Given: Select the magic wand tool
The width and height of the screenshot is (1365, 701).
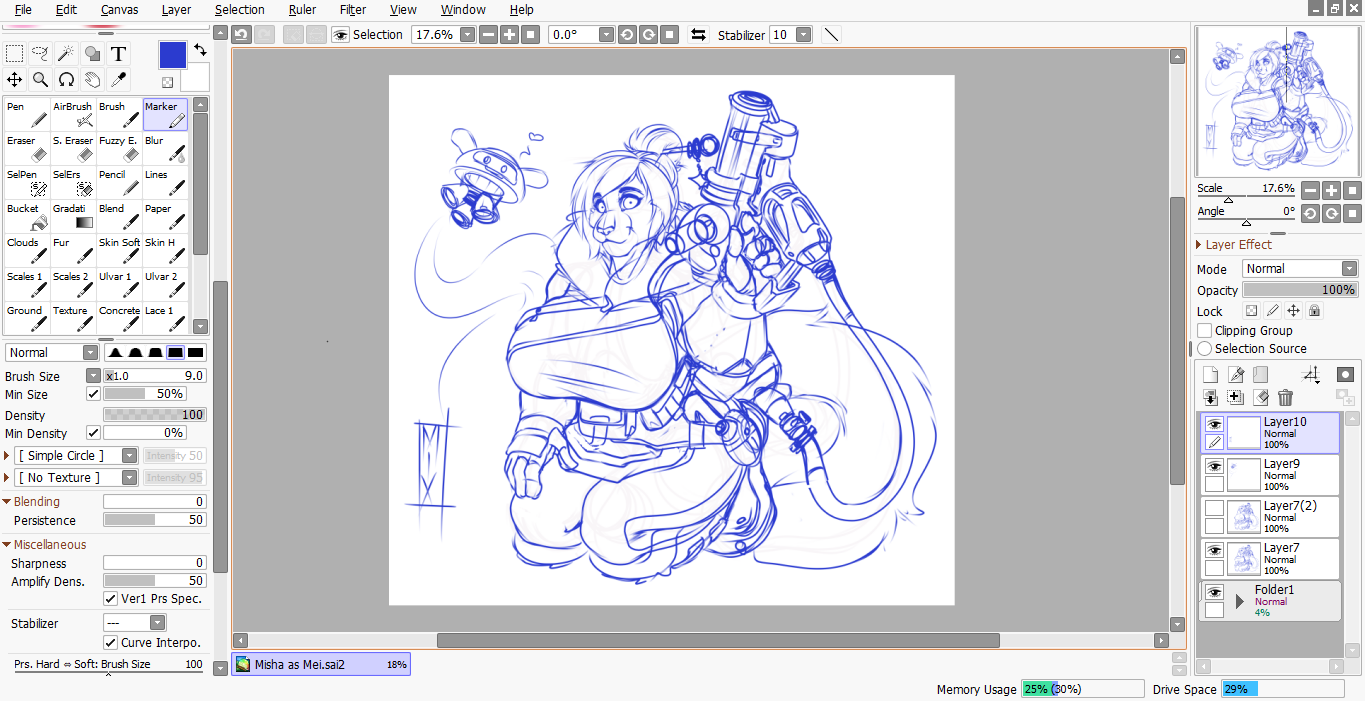Looking at the screenshot, I should click(66, 54).
